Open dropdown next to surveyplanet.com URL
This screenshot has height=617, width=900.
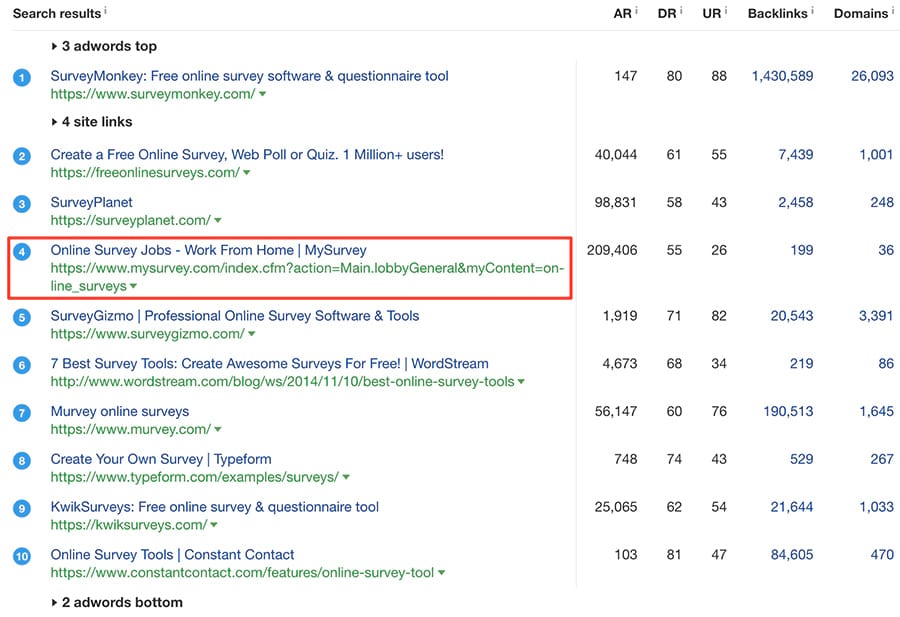tap(217, 220)
